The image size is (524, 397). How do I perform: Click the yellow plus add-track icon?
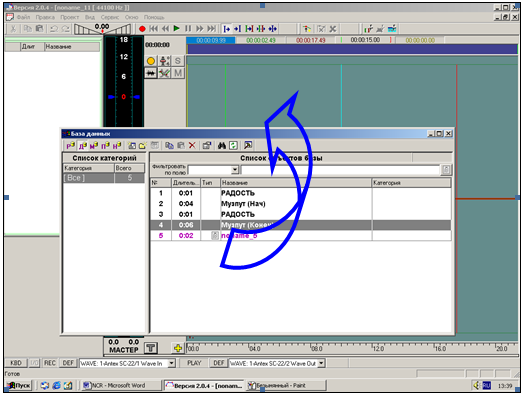(178, 348)
